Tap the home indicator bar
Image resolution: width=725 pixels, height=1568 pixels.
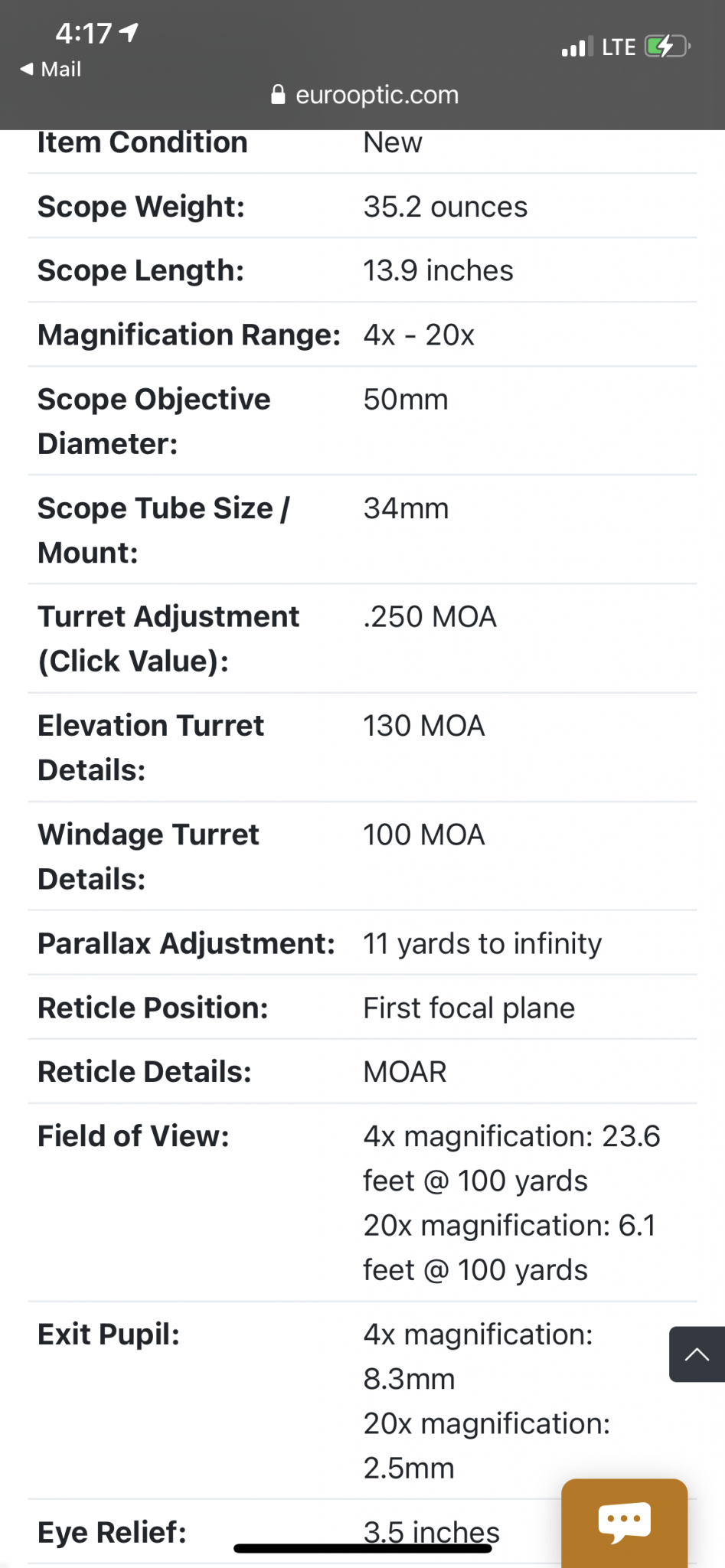pos(362,1549)
